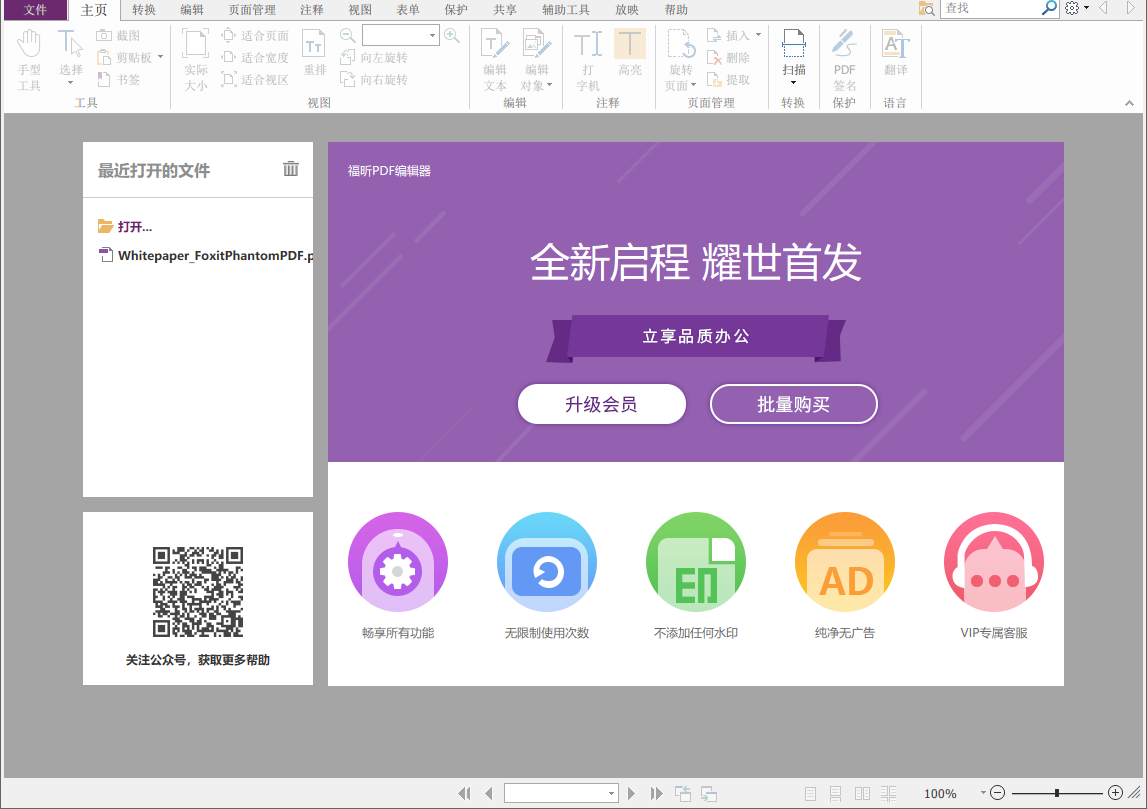Switch to the Convert (转换) ribbon tab

click(145, 10)
